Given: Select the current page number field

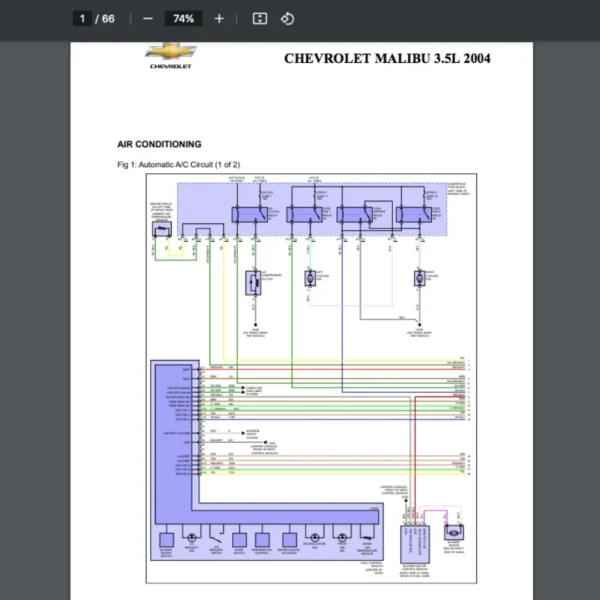Looking at the screenshot, I should tap(83, 19).
